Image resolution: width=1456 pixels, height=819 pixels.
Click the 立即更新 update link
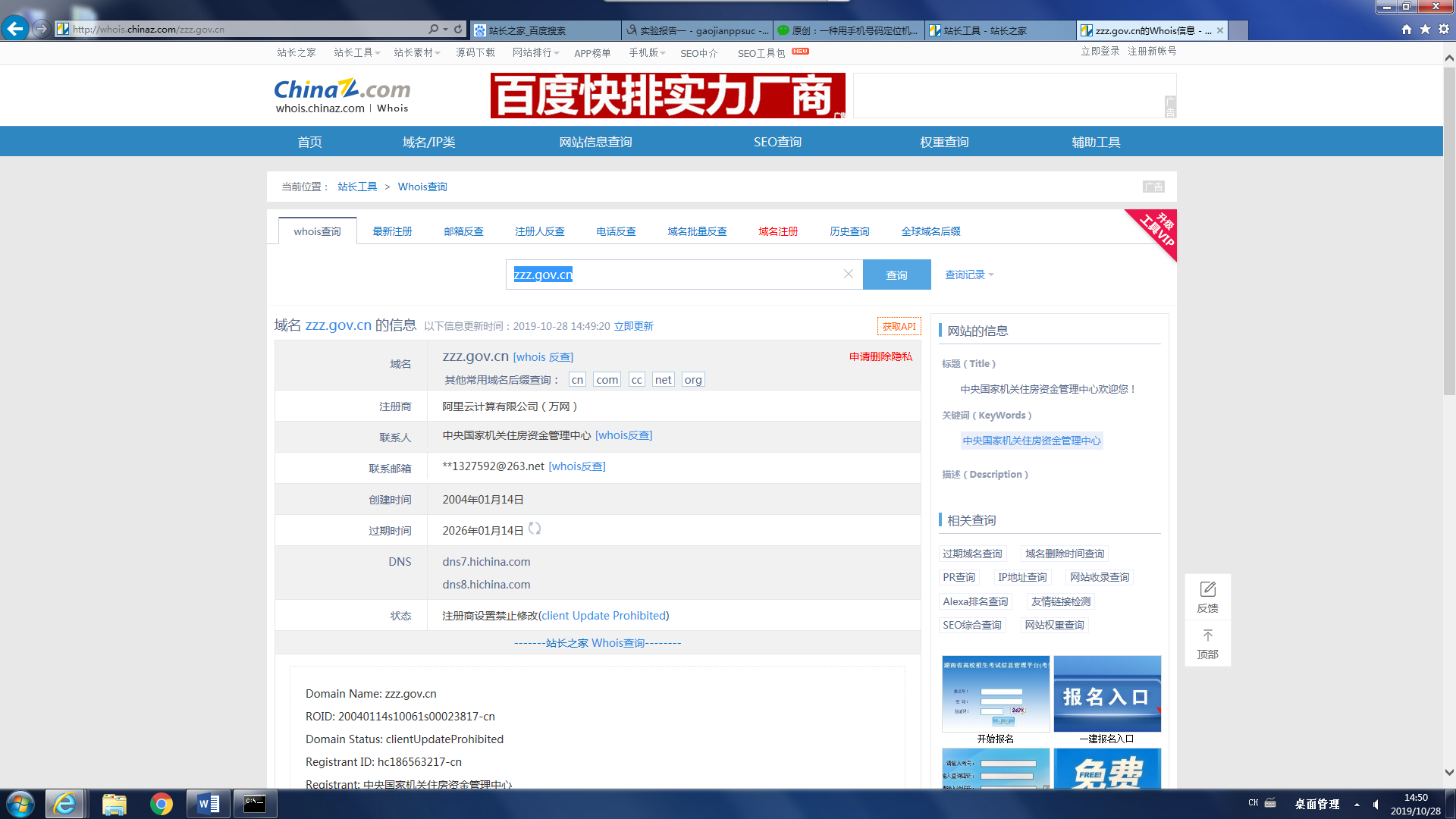(x=633, y=326)
